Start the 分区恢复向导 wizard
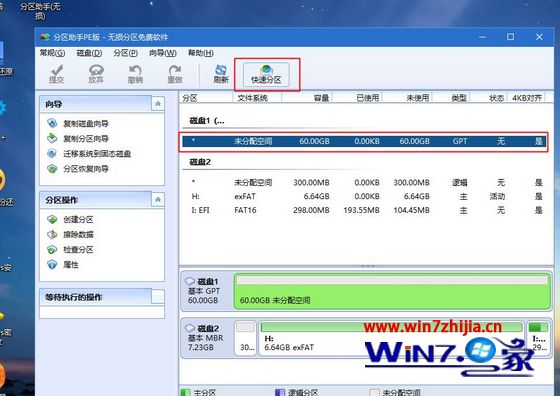 click(x=86, y=169)
